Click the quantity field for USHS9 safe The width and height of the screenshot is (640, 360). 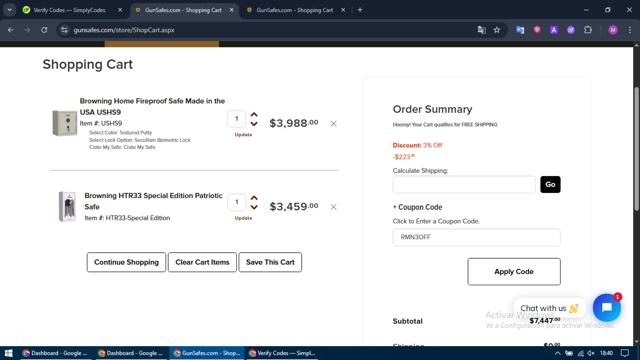236,119
